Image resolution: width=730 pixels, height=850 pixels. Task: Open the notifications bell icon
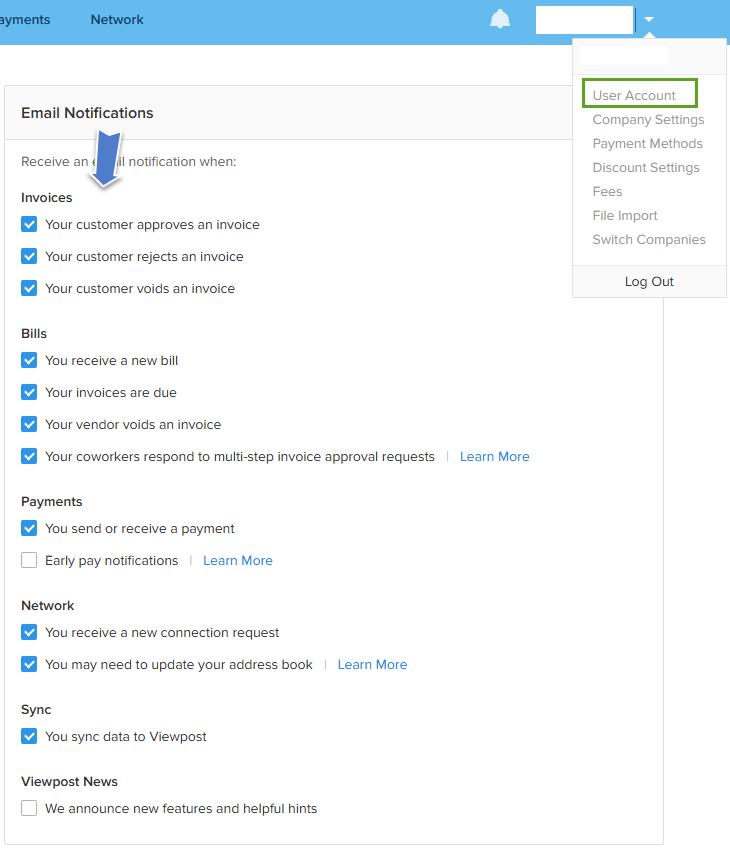click(x=500, y=19)
